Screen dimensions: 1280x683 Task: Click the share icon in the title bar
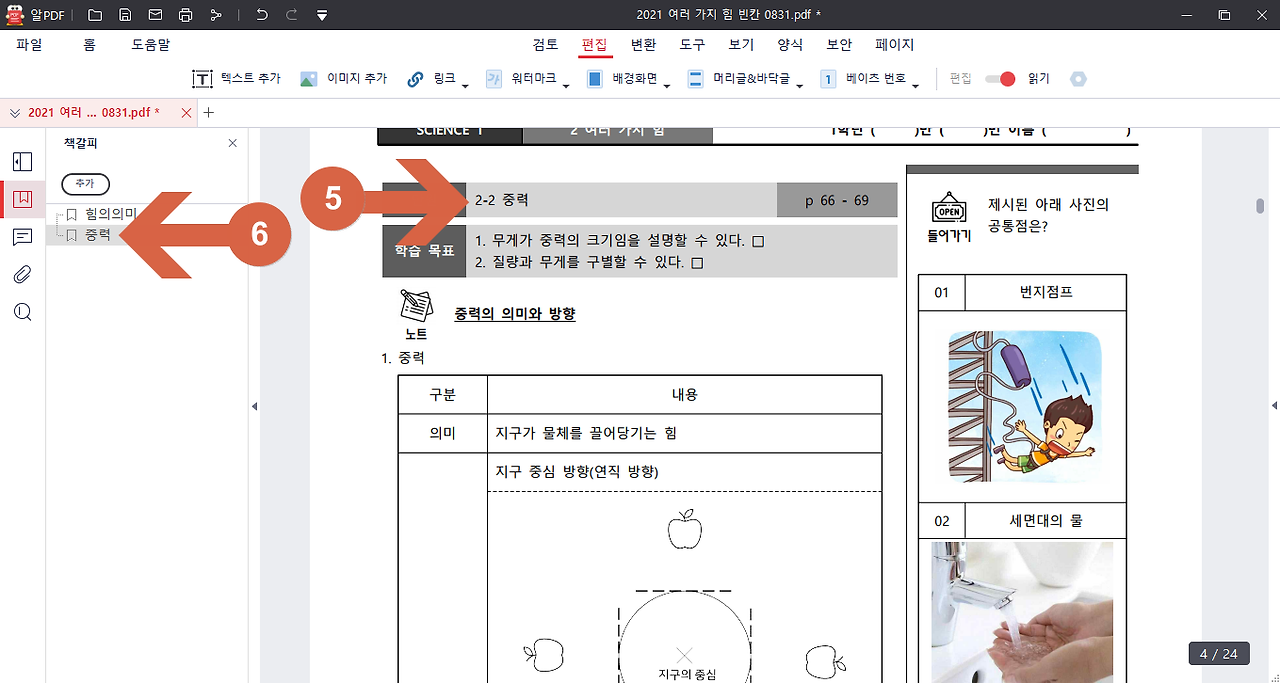click(214, 14)
